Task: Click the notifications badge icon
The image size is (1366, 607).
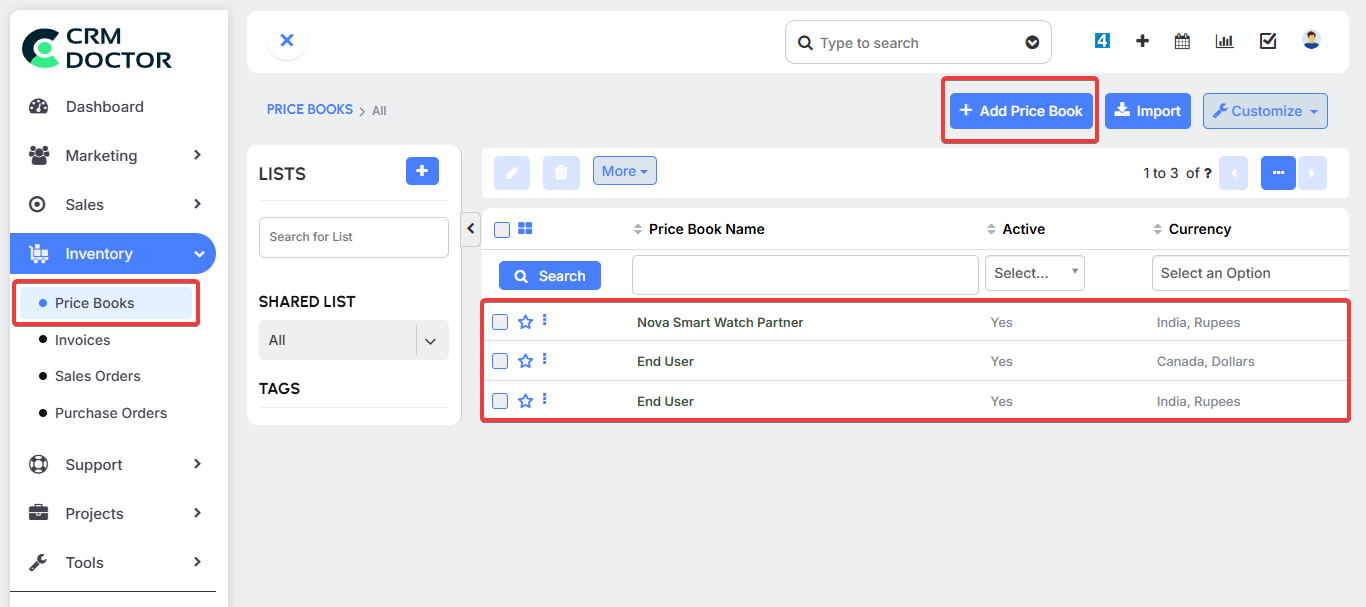Action: pos(1102,41)
